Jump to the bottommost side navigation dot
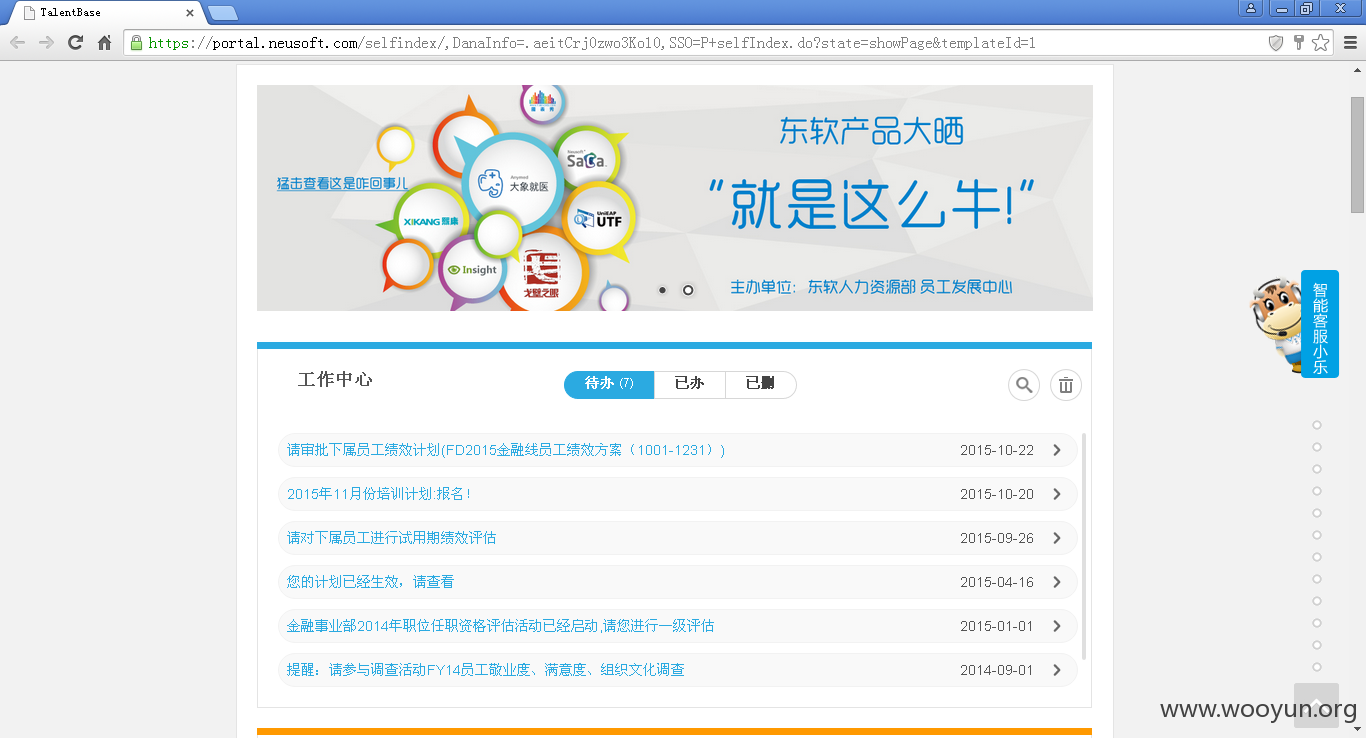 1317,667
